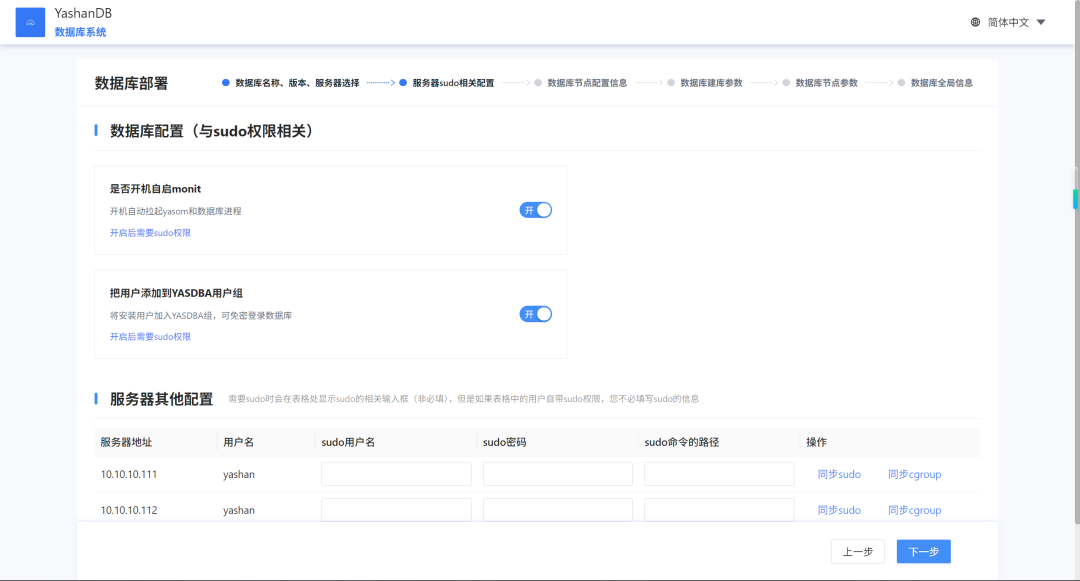Toggle the 把用户添加到YASDBA用户组 switch
This screenshot has width=1080, height=581.
point(535,314)
